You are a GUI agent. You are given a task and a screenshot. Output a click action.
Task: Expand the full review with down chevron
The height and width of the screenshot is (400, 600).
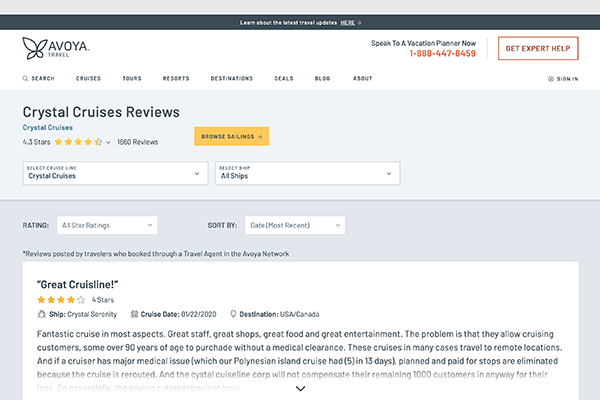[x=301, y=389]
